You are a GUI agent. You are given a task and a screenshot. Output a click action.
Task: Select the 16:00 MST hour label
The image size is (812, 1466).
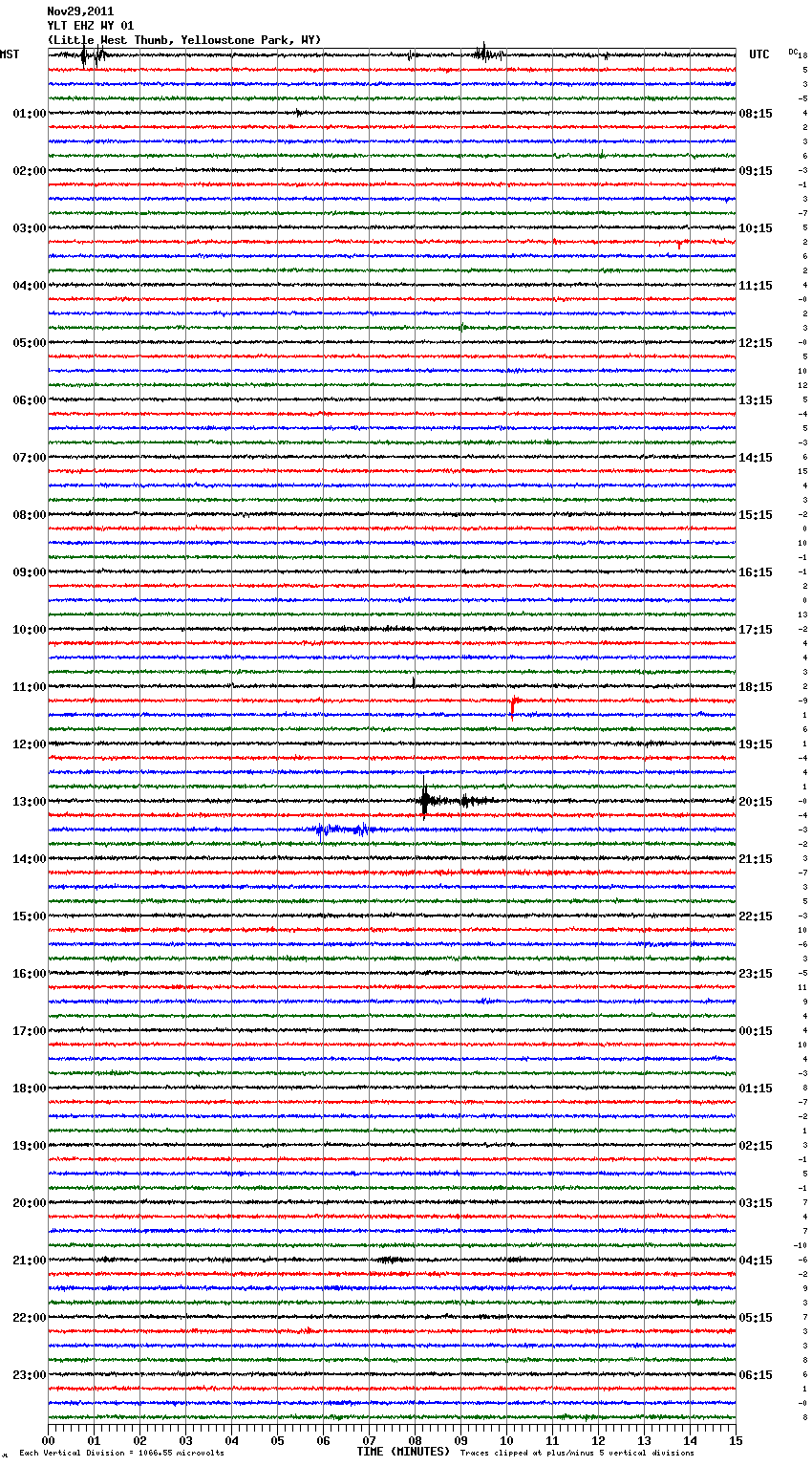tap(30, 974)
